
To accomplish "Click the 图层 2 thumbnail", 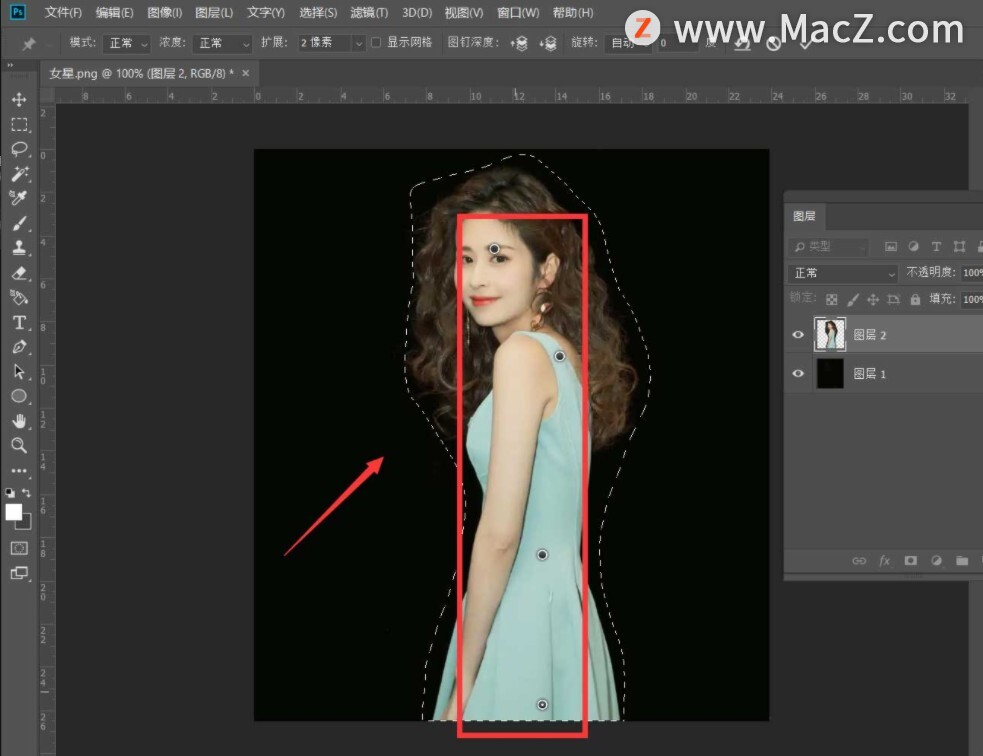I will point(829,334).
